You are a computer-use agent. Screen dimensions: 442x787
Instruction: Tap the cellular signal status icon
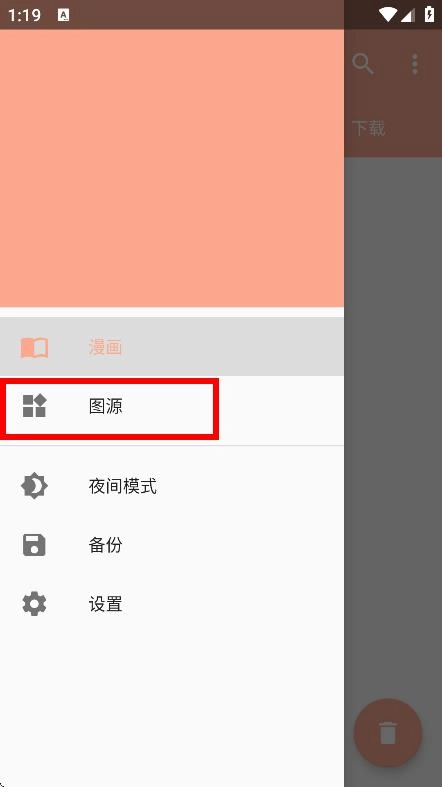coord(407,15)
